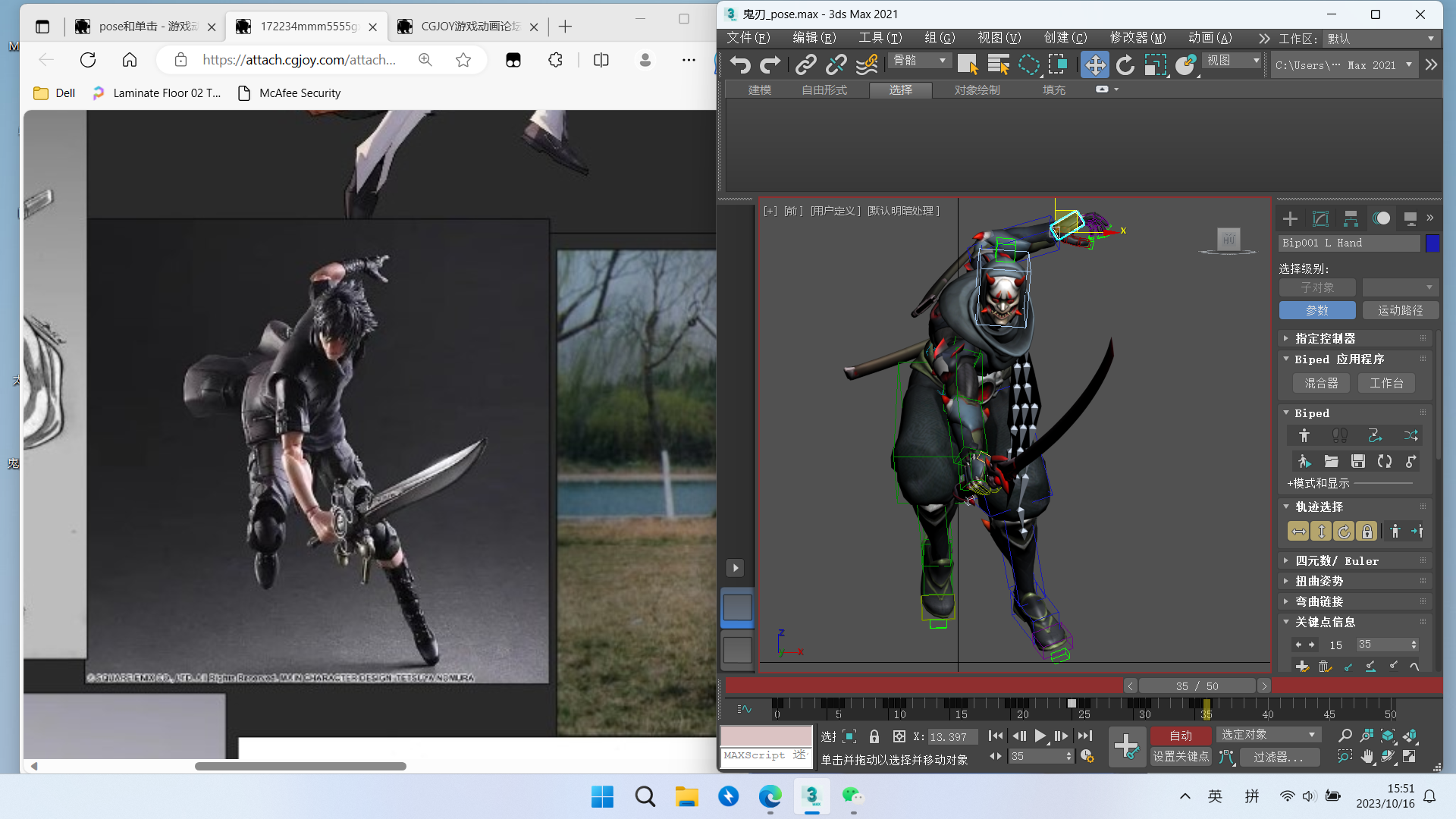Go to animation start frame button
This screenshot has width=1456, height=819.
tap(996, 736)
